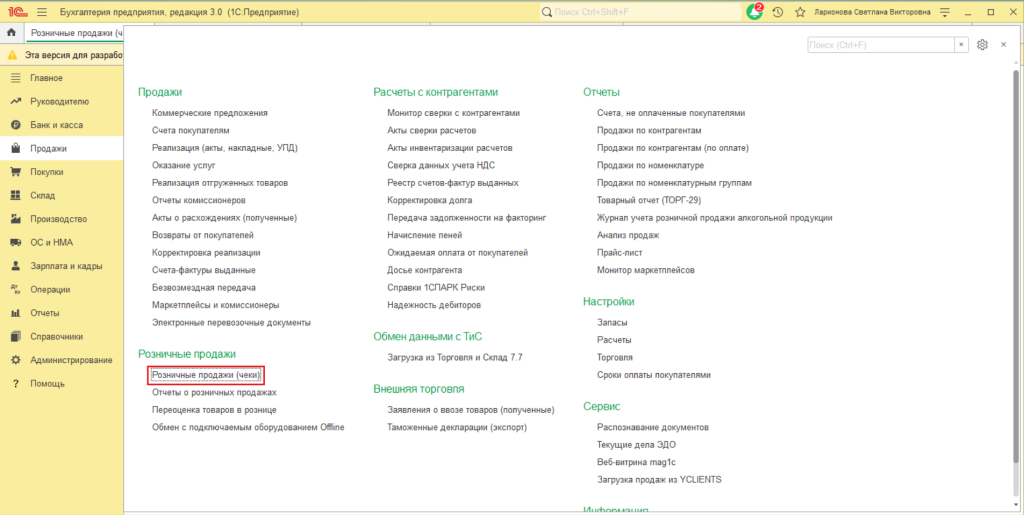The height and width of the screenshot is (515, 1024).
Task: Open Главное section in sidebar
Action: (x=46, y=78)
